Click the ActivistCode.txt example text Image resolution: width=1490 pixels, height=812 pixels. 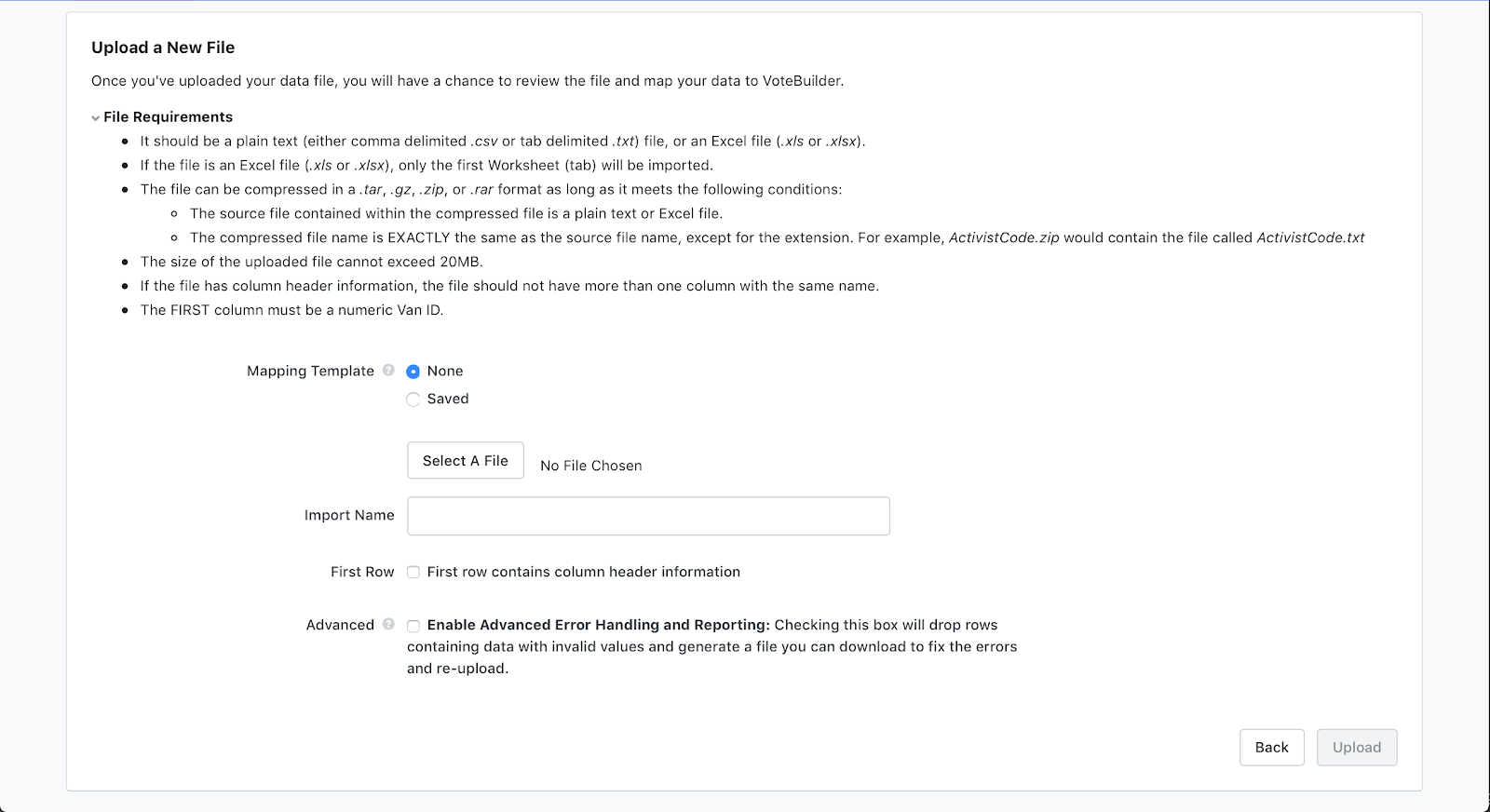pos(1310,237)
